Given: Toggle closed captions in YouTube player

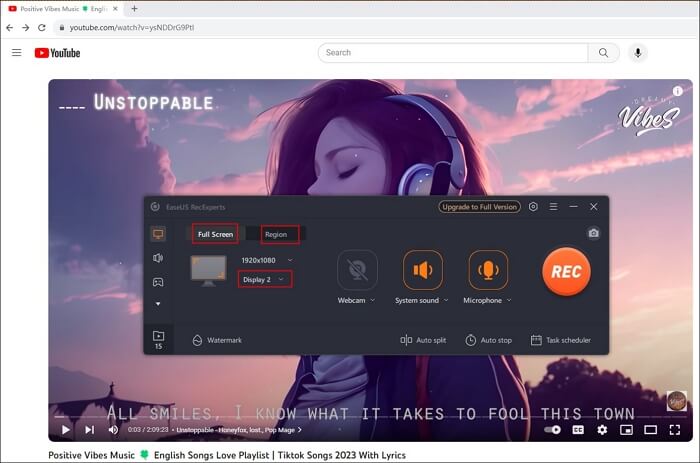Looking at the screenshot, I should [x=578, y=430].
